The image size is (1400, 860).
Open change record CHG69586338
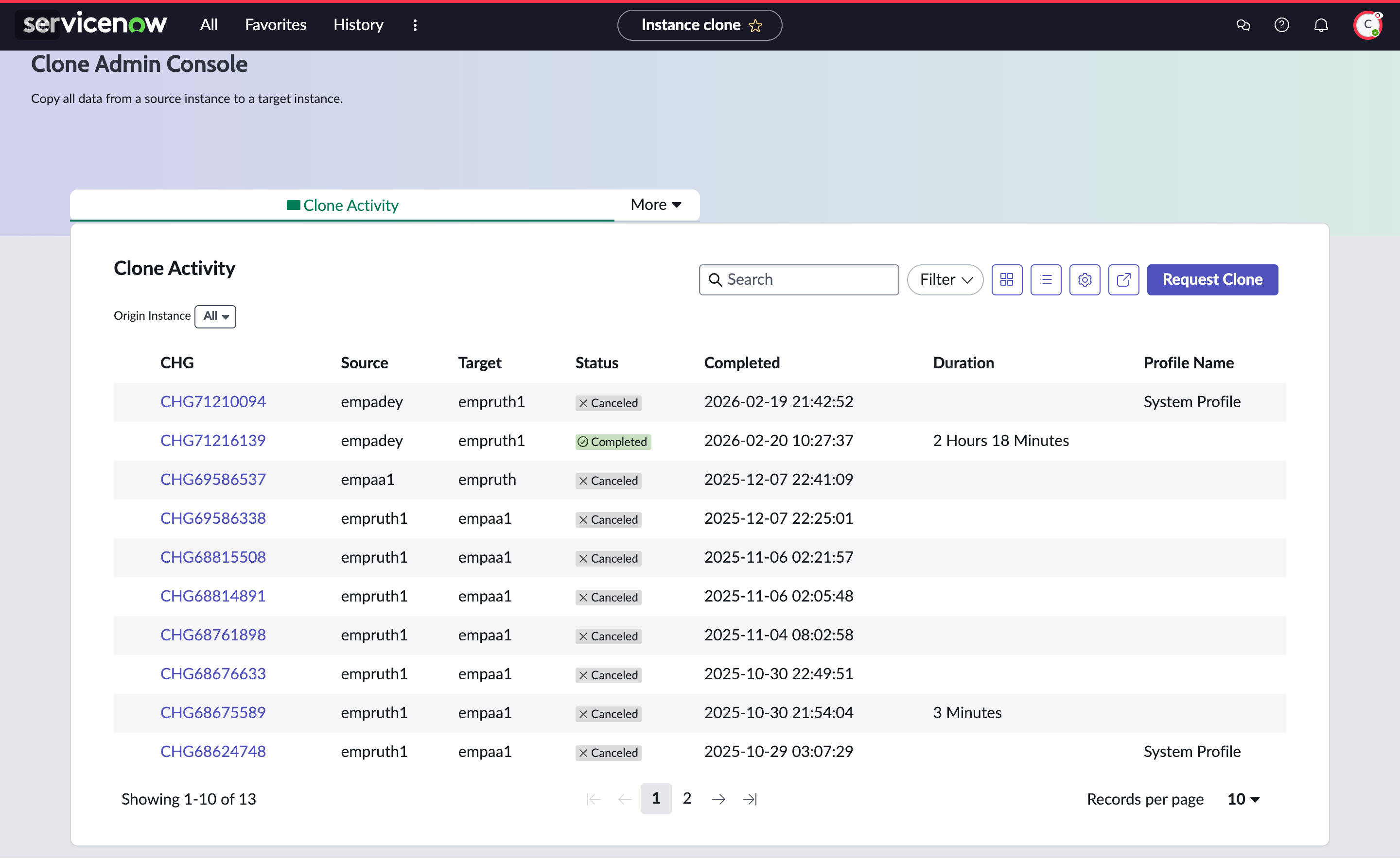(x=213, y=518)
